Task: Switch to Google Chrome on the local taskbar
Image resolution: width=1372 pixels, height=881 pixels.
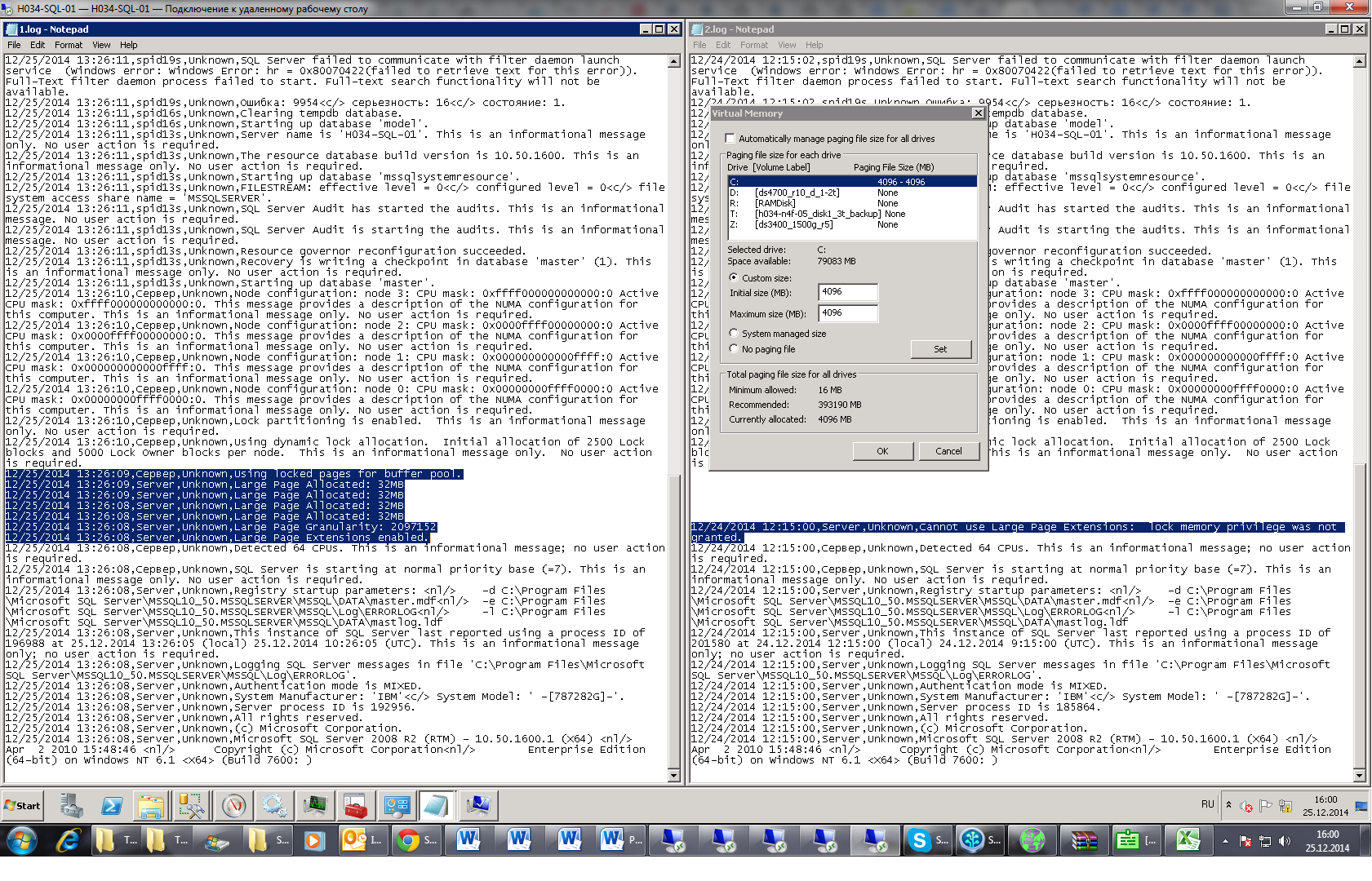Action: pyautogui.click(x=416, y=840)
